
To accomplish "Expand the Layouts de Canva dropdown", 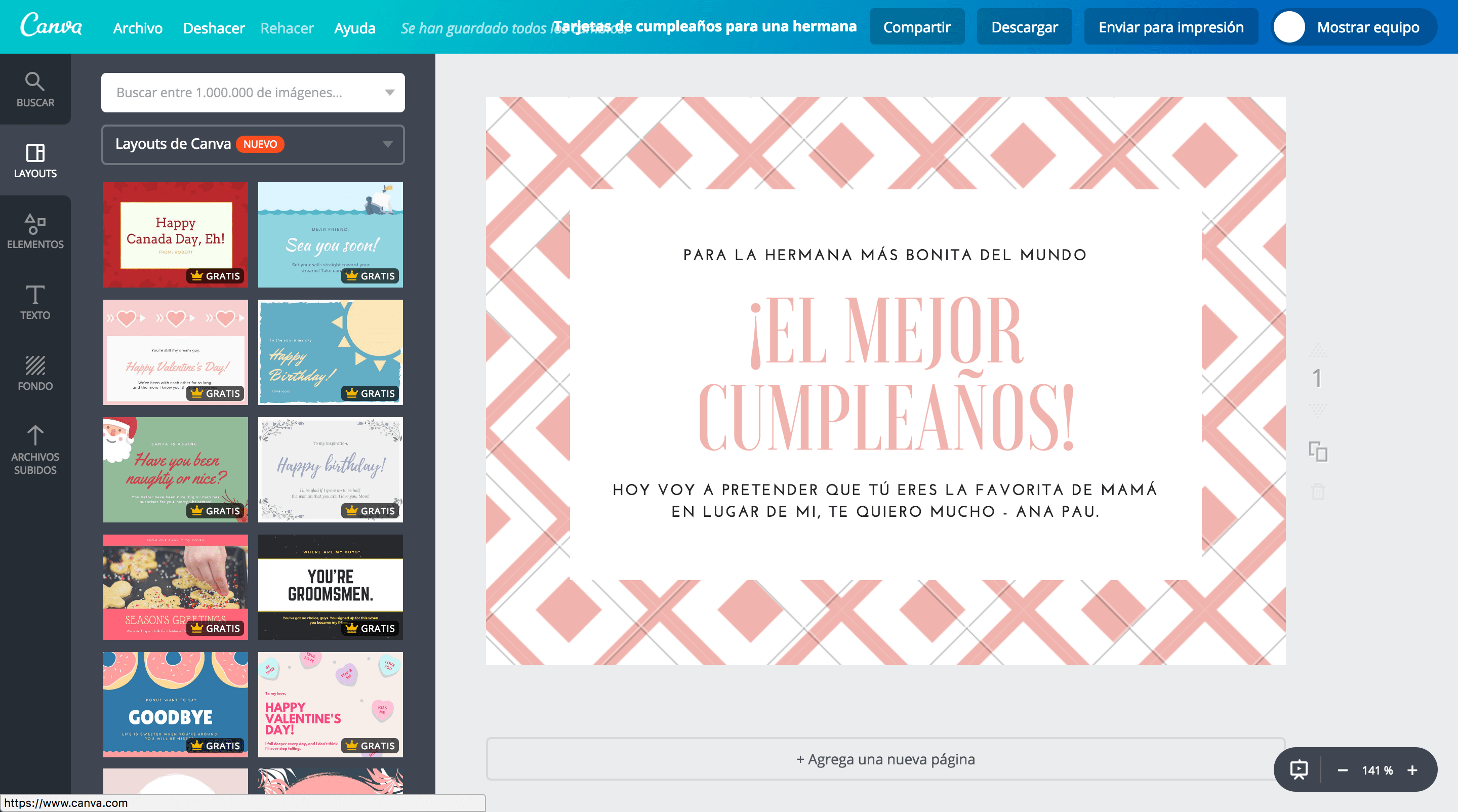I will pos(253,144).
